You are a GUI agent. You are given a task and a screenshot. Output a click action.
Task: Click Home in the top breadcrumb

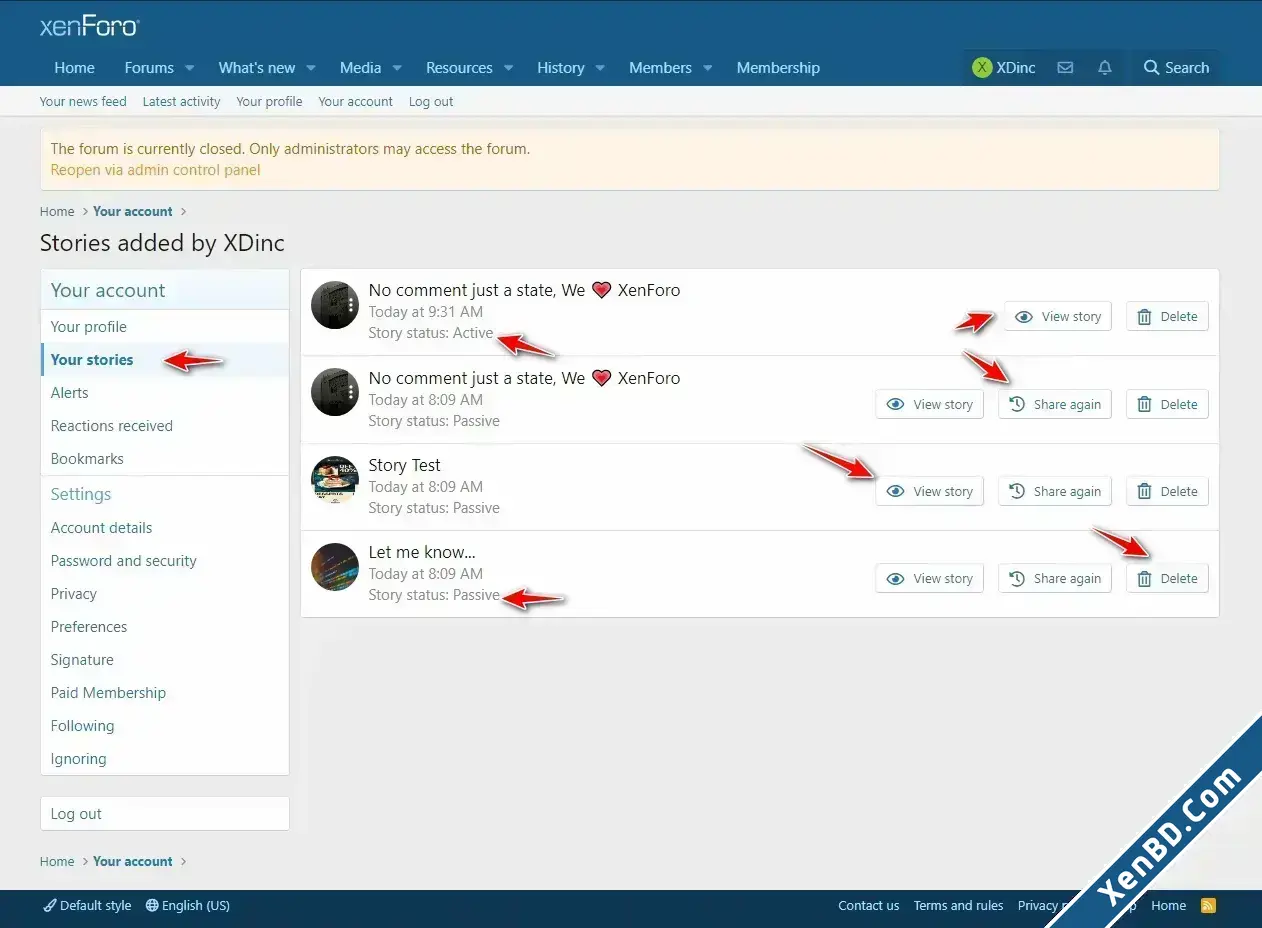(57, 212)
